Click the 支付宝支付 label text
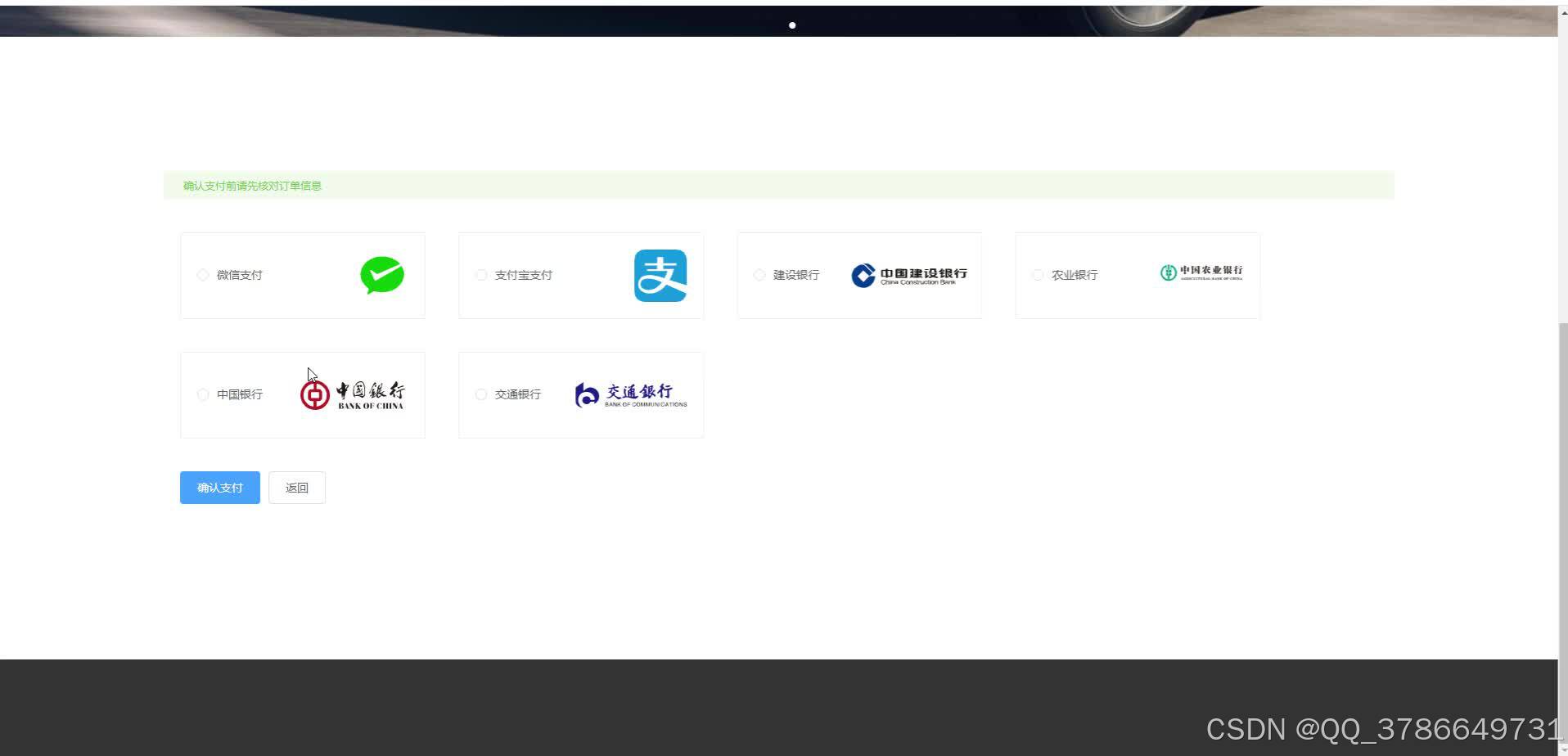This screenshot has height=756, width=1568. pyautogui.click(x=524, y=275)
